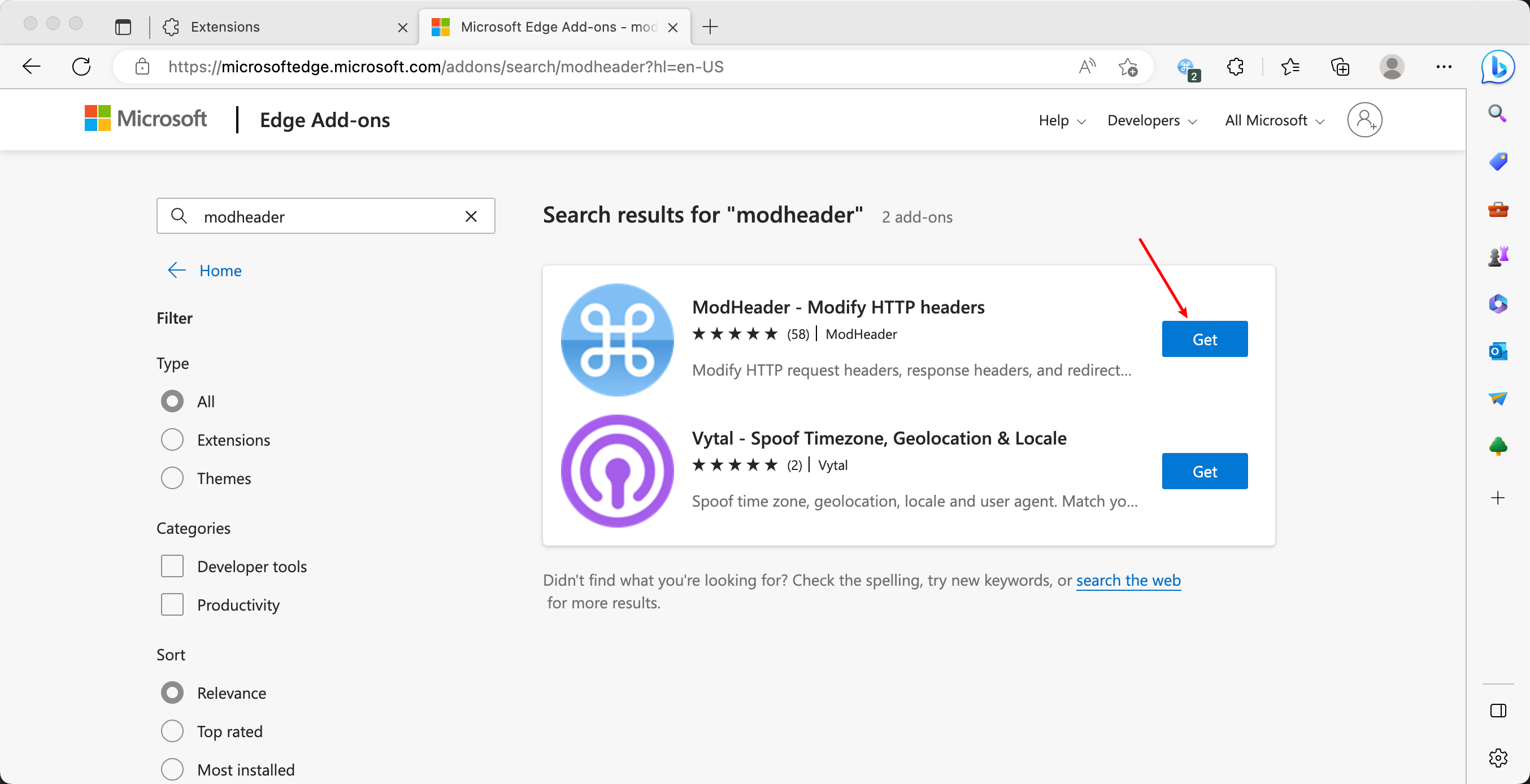
Task: Click the search magnifier in add-ons box
Action: tap(179, 216)
